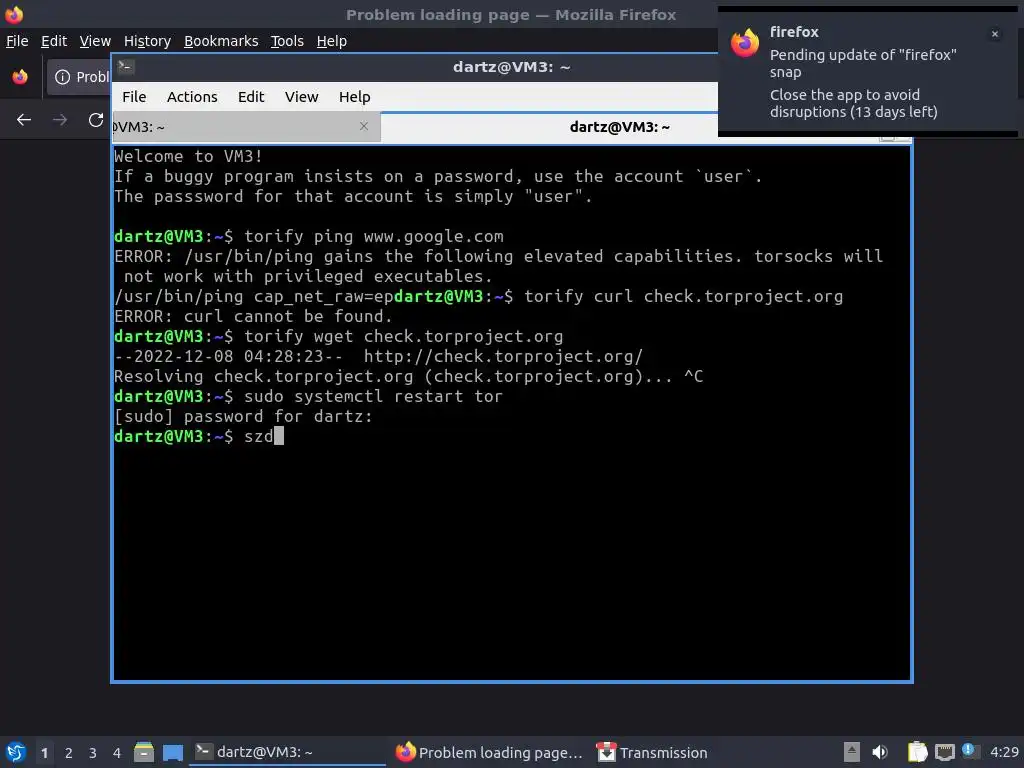Open the Actions menu in the terminal
The height and width of the screenshot is (768, 1024).
click(x=192, y=97)
